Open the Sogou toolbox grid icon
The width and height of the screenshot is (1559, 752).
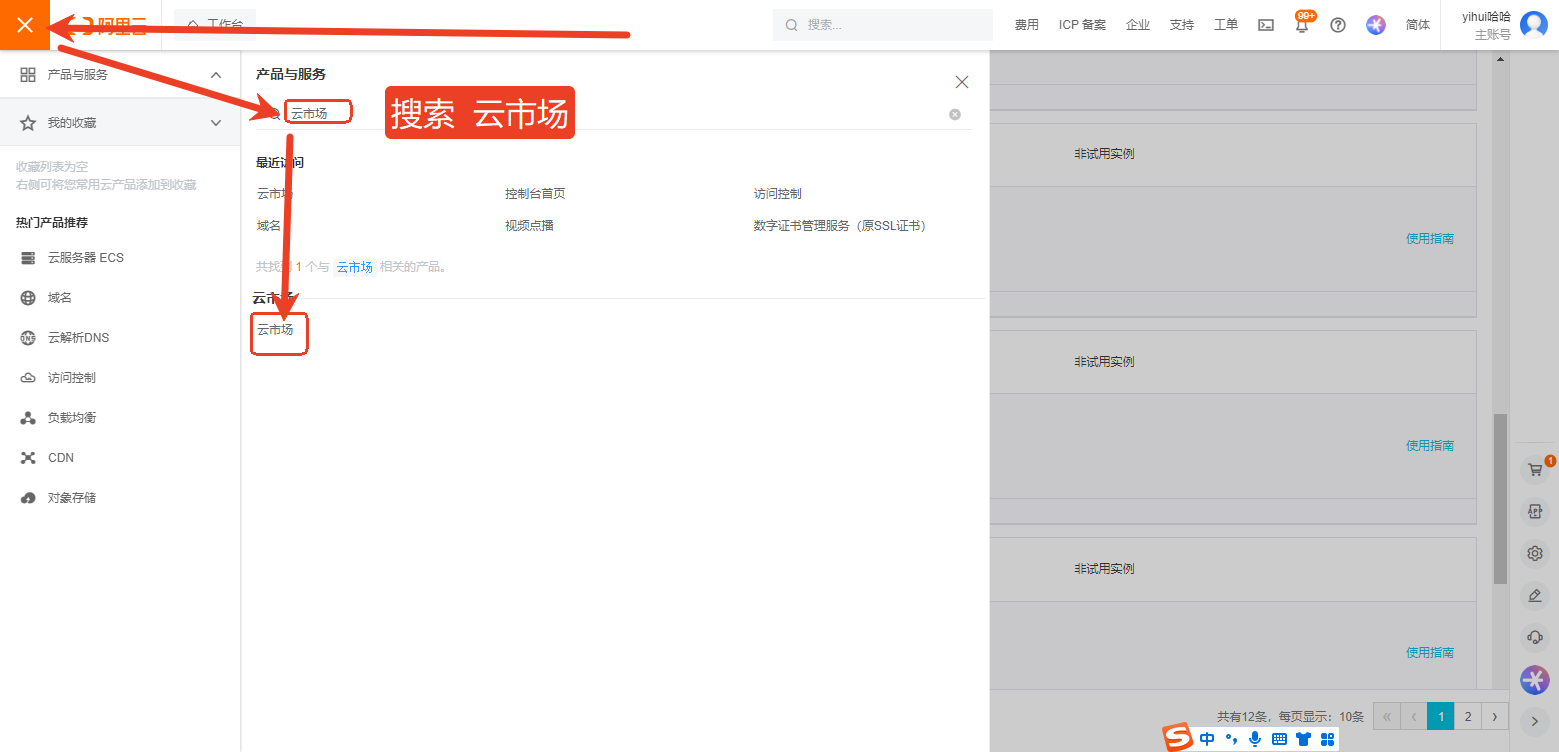click(1327, 739)
